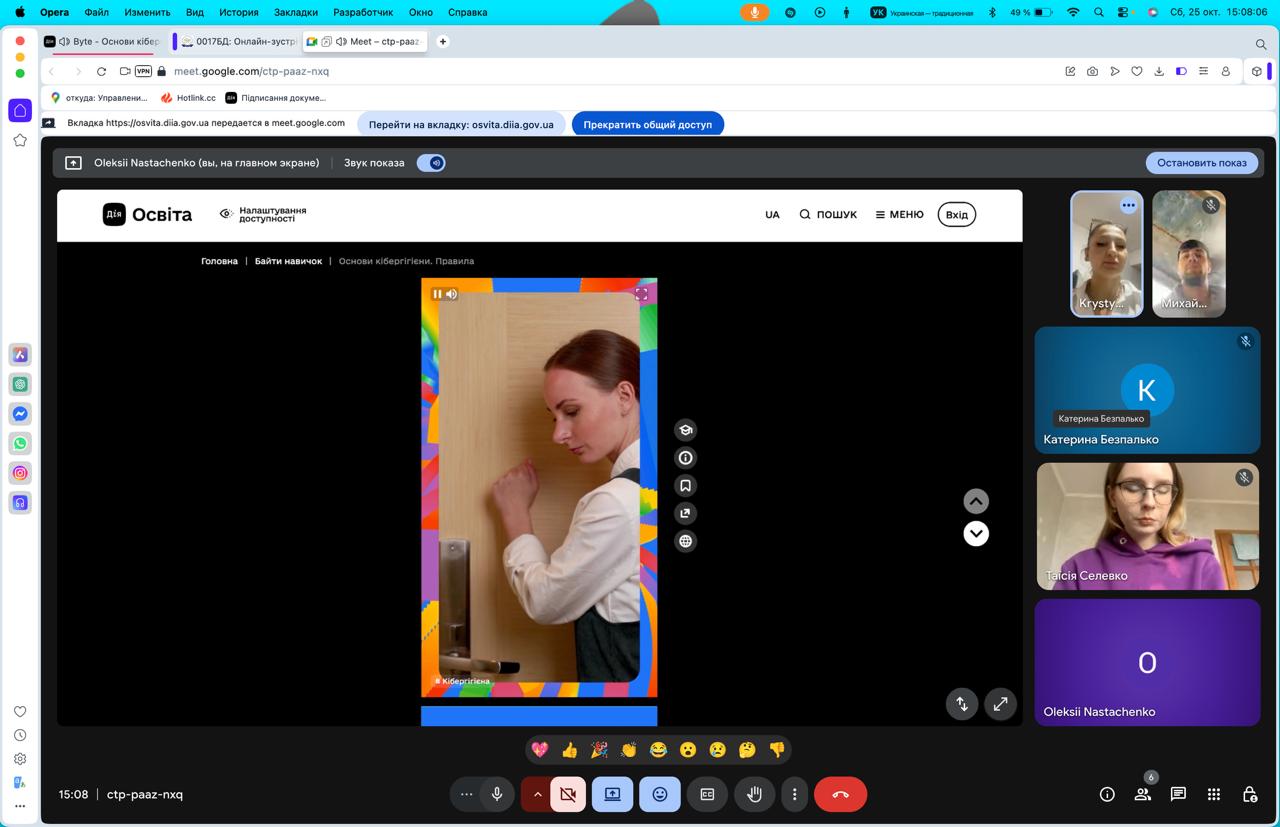Toggle the Звук показа audio switch
The image size is (1280, 827).
click(x=431, y=163)
